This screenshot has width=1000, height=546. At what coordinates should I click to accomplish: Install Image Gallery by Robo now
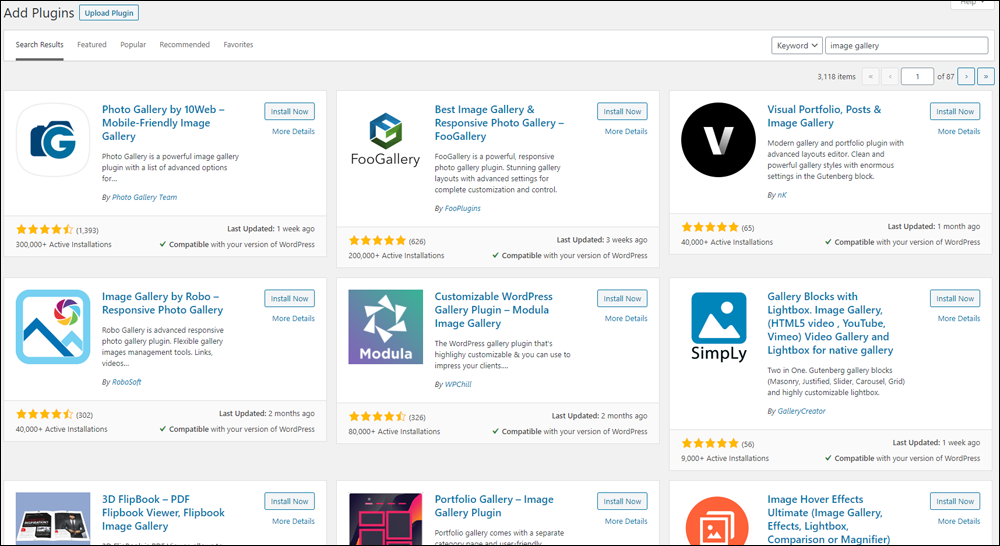(290, 298)
